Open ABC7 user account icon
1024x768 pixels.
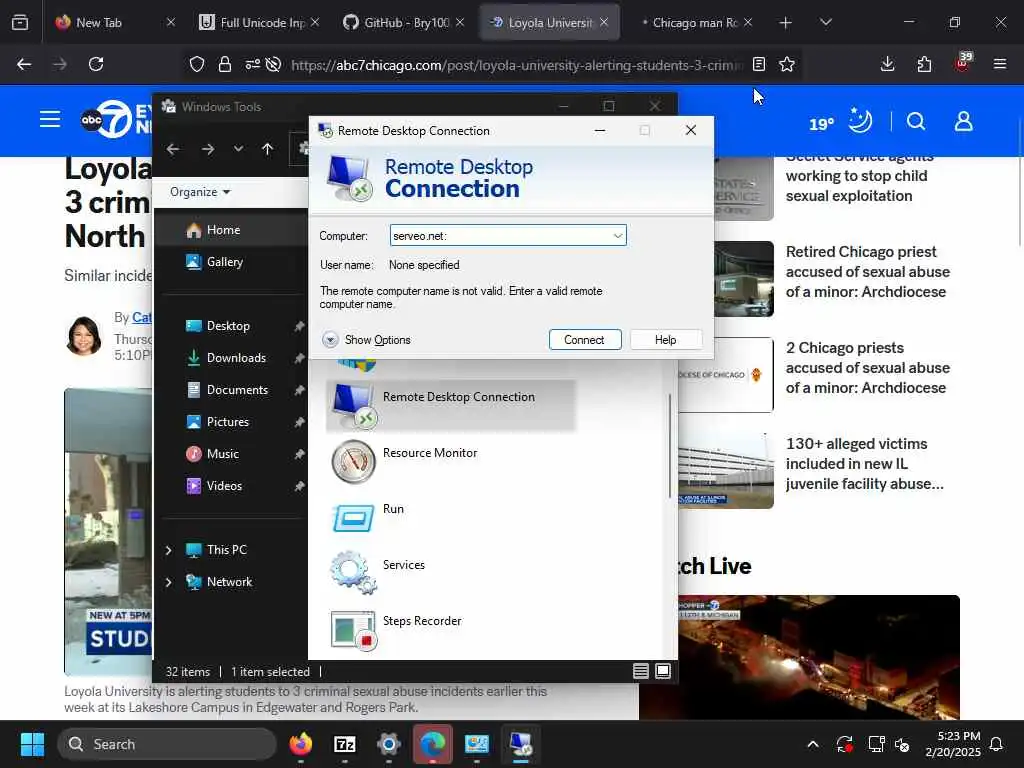pyautogui.click(x=964, y=121)
